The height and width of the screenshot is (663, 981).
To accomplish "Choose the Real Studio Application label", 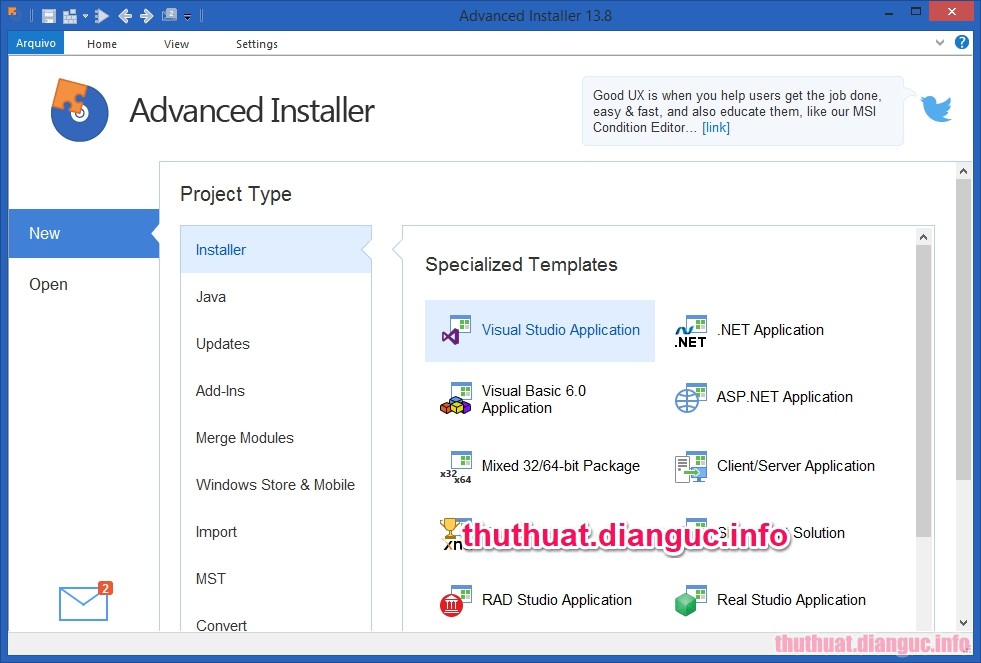I will pos(791,599).
